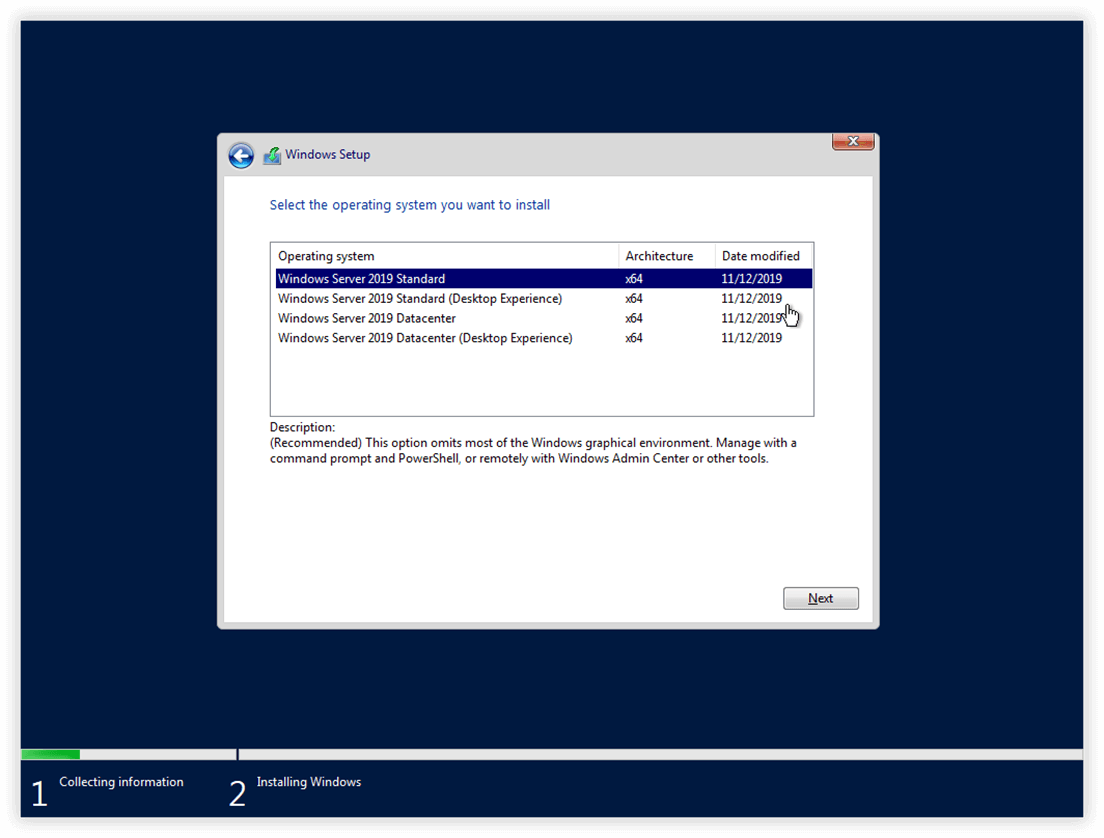Click the step number 1 indicator

click(39, 794)
